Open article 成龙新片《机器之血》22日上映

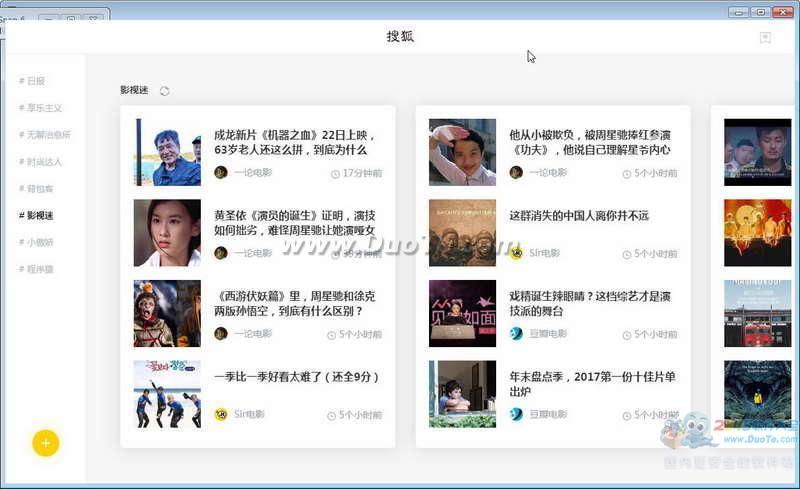click(294, 142)
